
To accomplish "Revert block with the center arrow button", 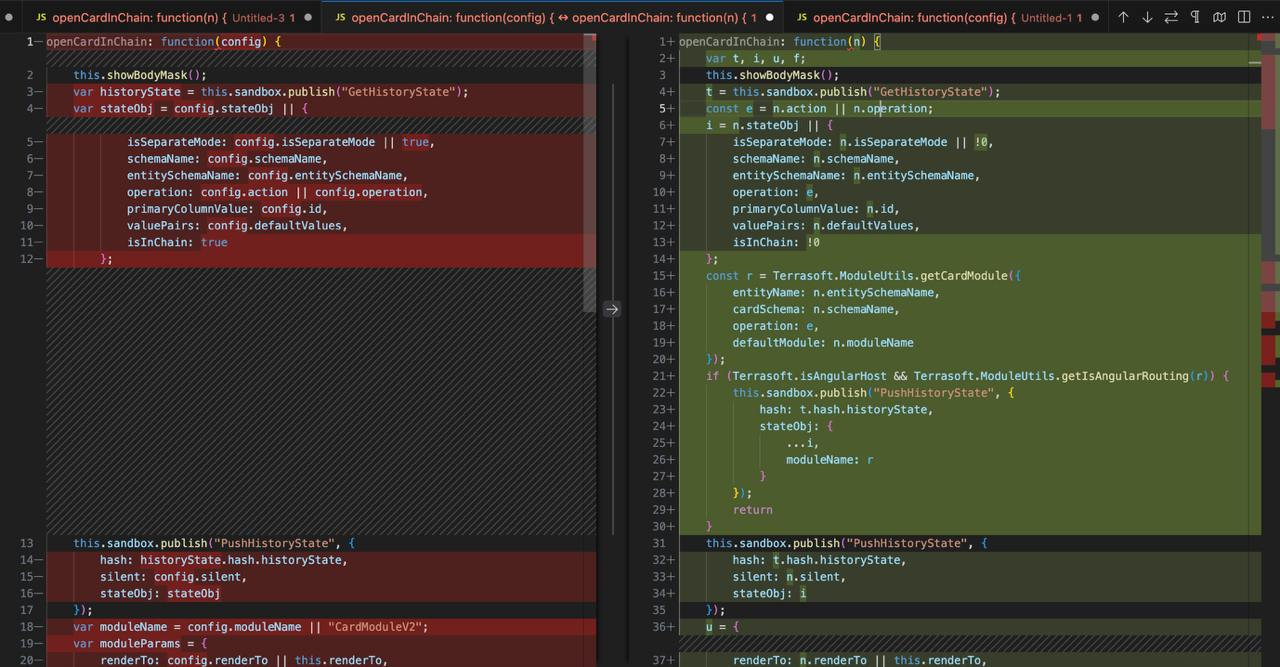I will [x=612, y=309].
